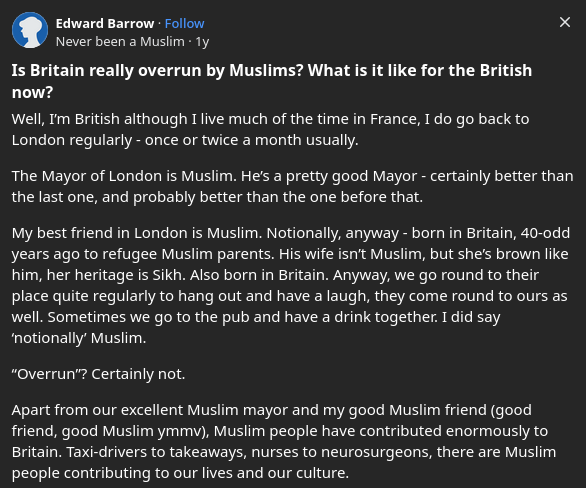Open the Edward Barrow author name link
The height and width of the screenshot is (488, 586).
[x=105, y=24]
